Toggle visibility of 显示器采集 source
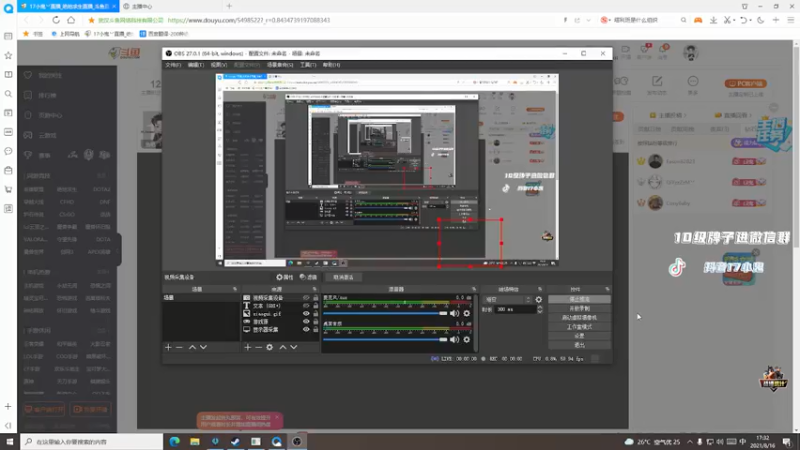 pyautogui.click(x=306, y=330)
